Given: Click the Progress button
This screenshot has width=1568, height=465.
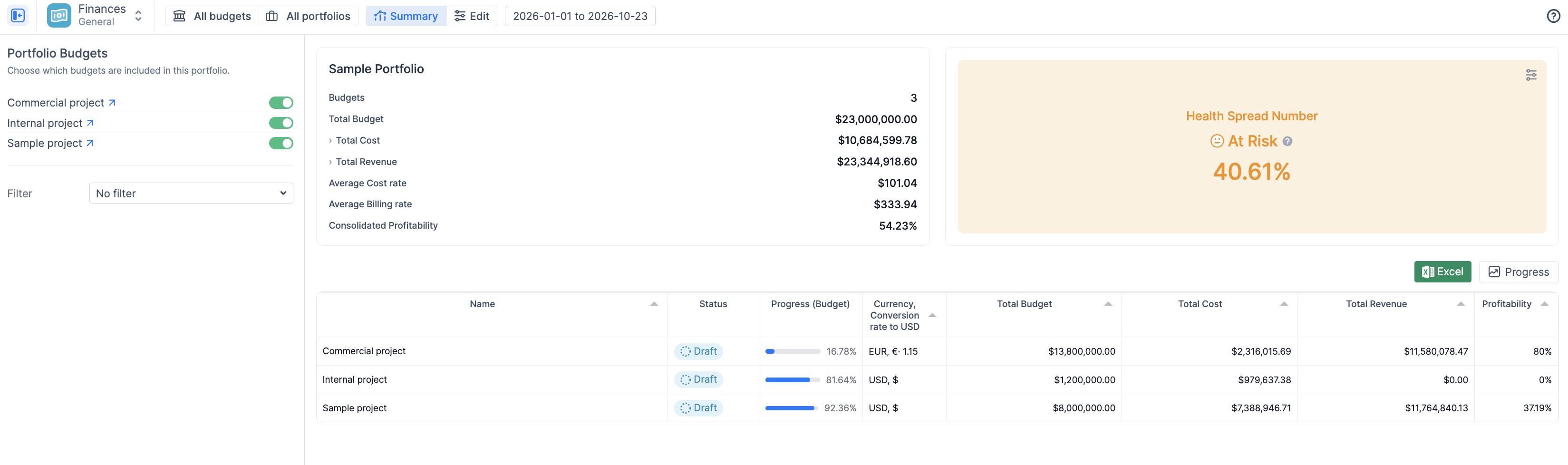Looking at the screenshot, I should point(1518,271).
